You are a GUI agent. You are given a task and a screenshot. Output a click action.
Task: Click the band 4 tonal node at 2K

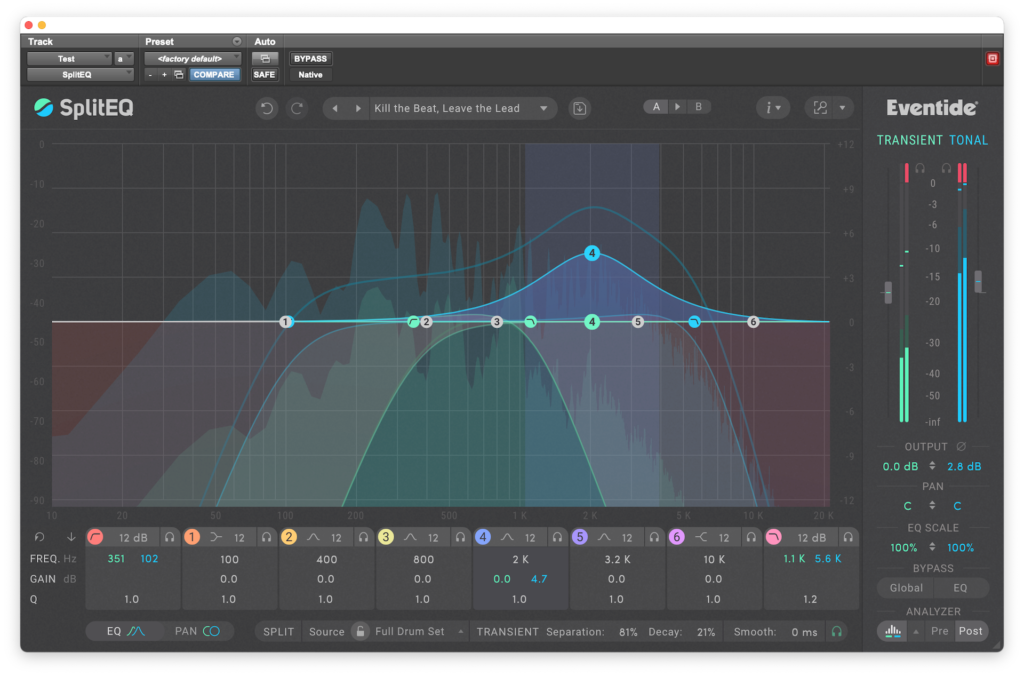592,253
